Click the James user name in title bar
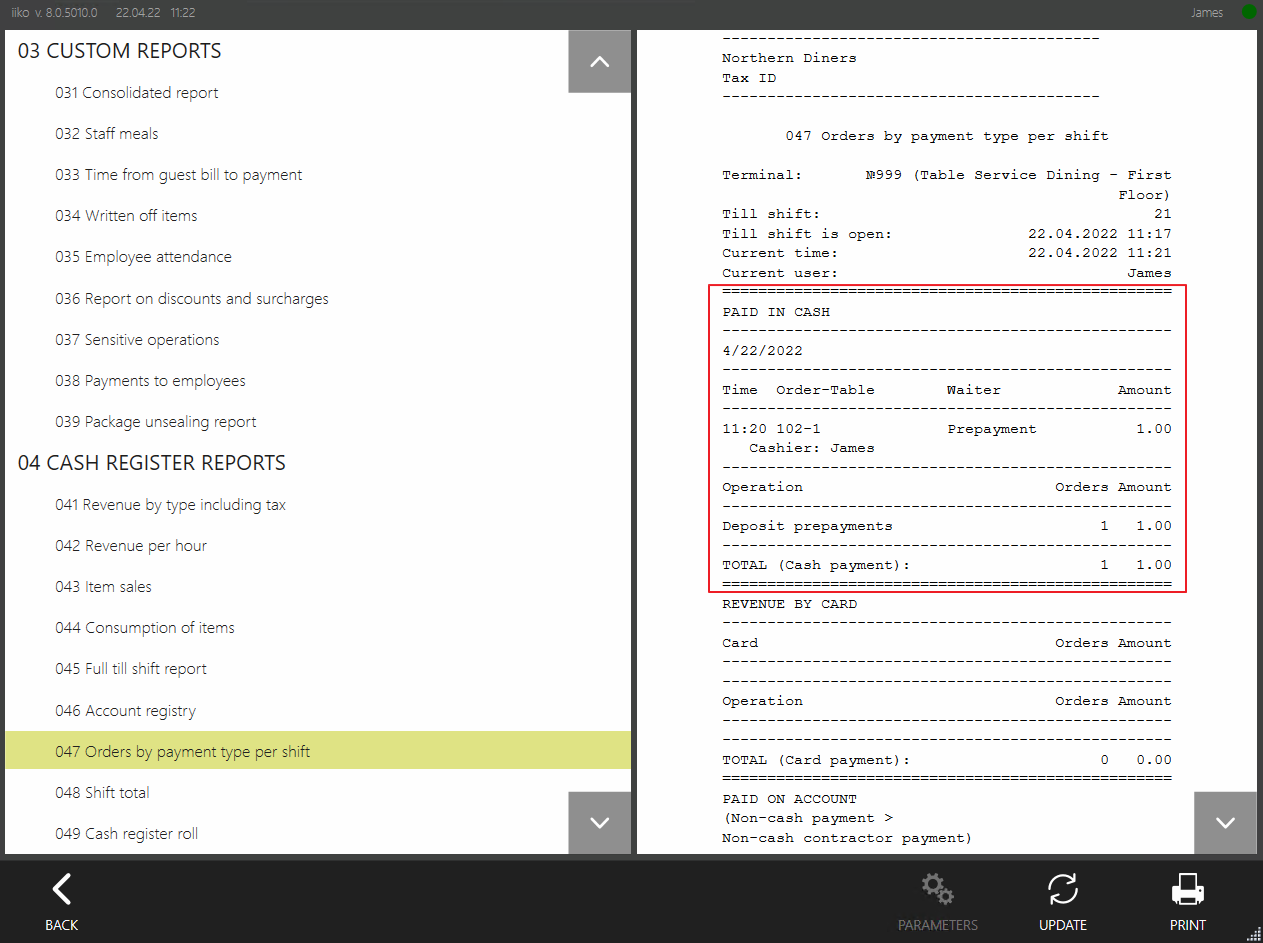1263x943 pixels. pos(1207,13)
